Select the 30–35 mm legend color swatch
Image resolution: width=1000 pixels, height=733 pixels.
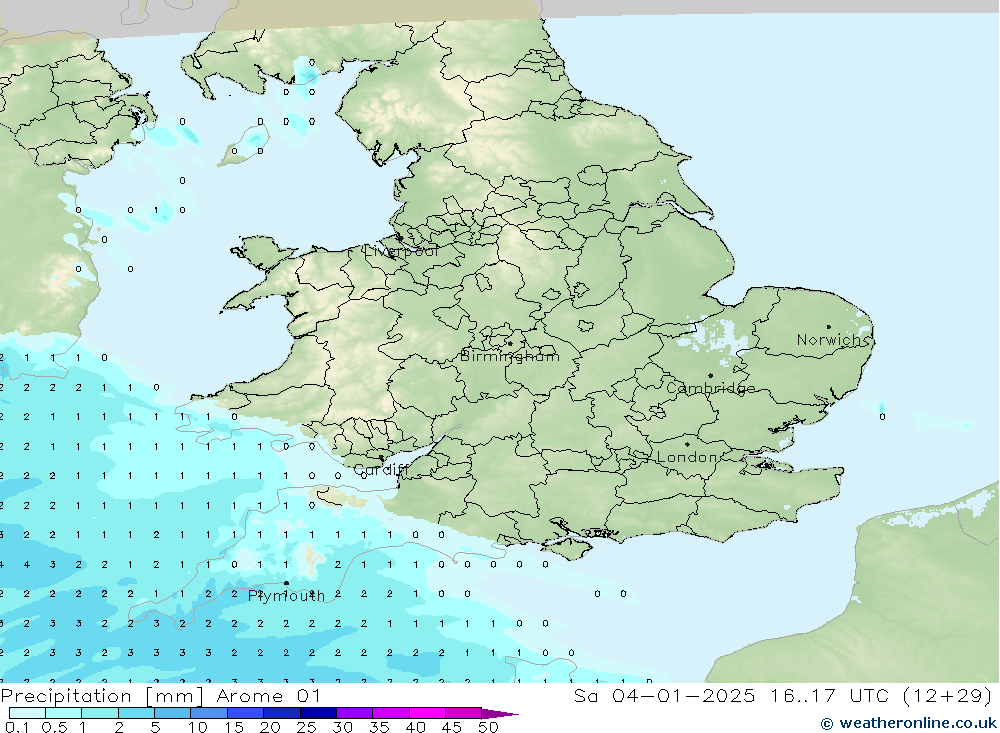click(355, 713)
